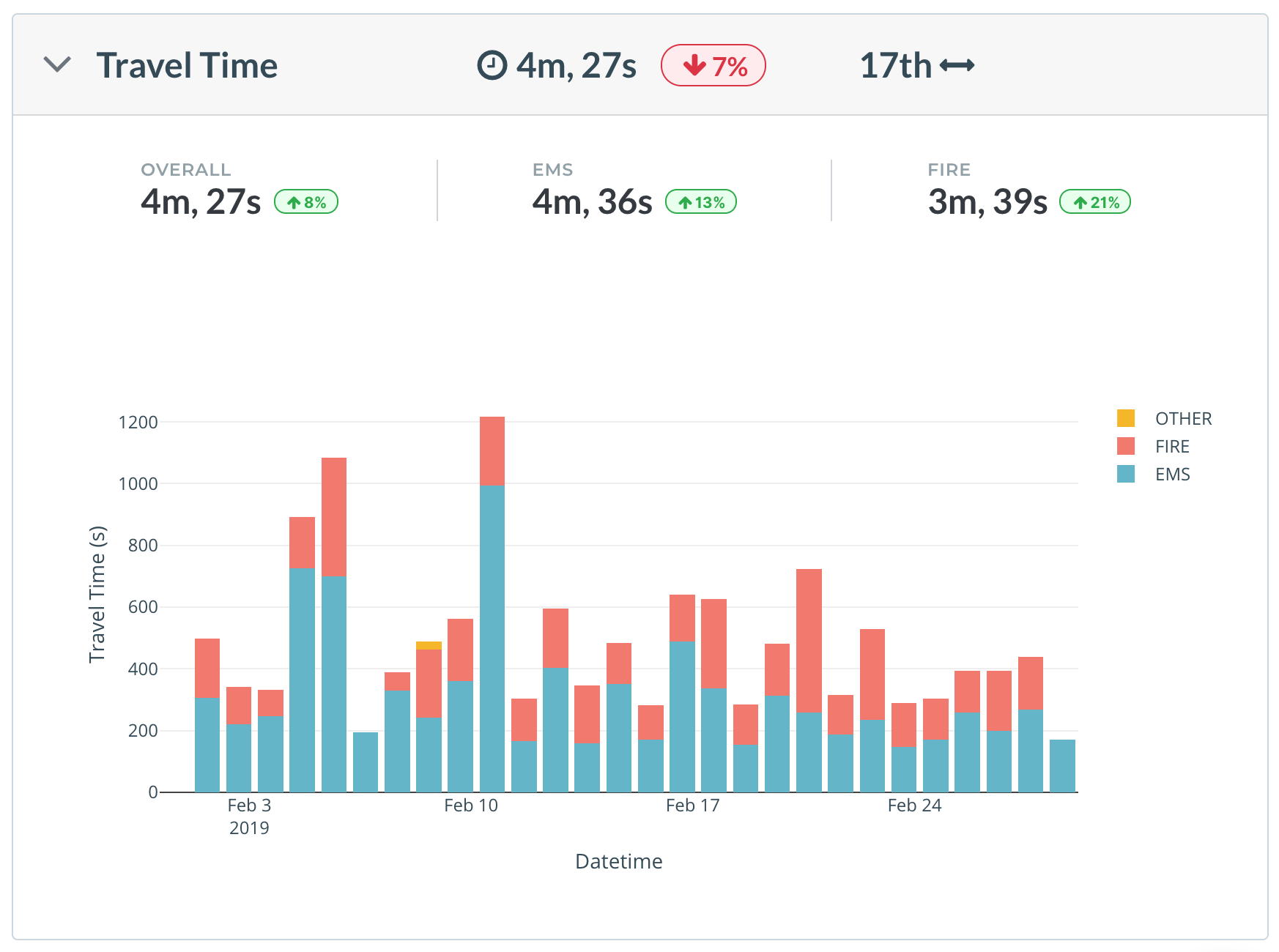Click the last EMS-only bar on the right
The height and width of the screenshot is (952, 1279).
(x=1061, y=765)
